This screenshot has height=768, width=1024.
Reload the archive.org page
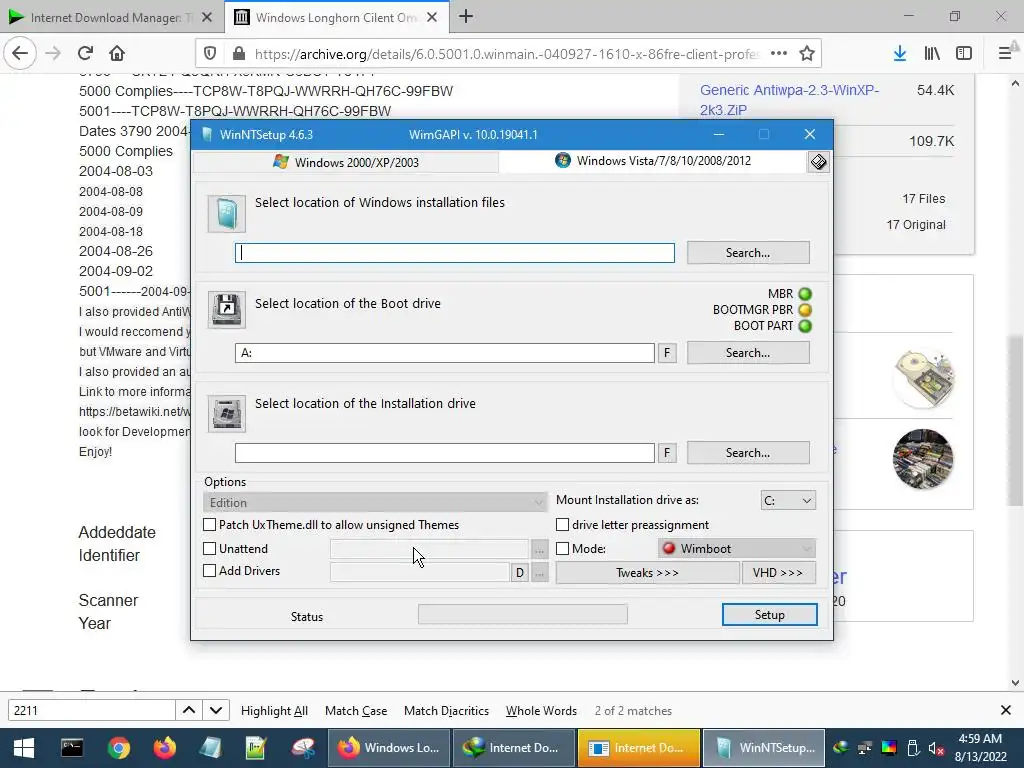85,54
